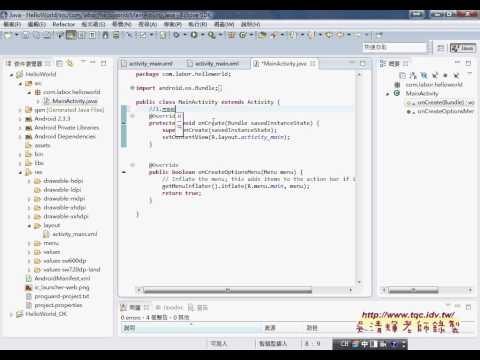Click the Open Type toolbar icon
The width and height of the screenshot is (480, 360).
[x=262, y=35]
